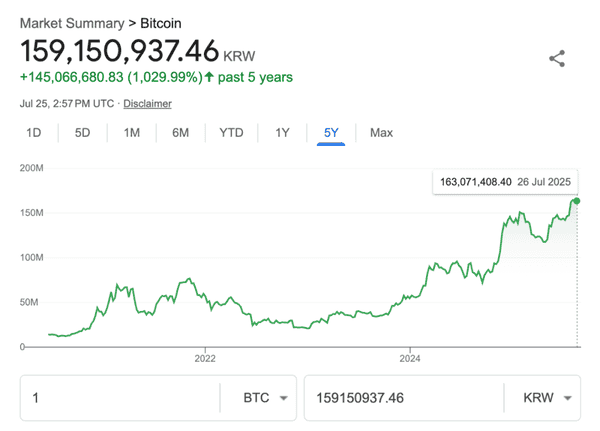Image resolution: width=600 pixels, height=431 pixels.
Task: Open the Max range tab
Action: 381,133
